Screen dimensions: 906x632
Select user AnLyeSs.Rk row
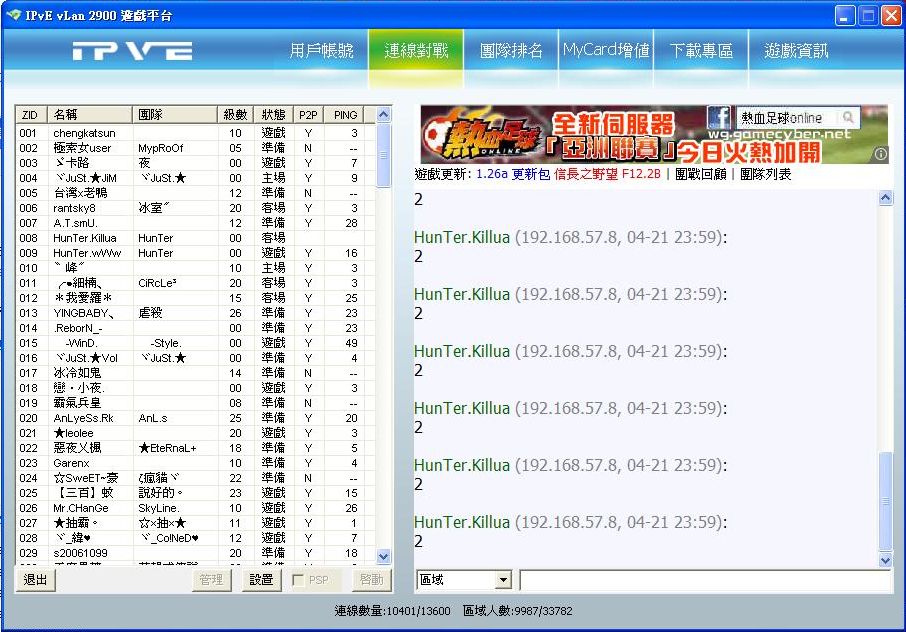pyautogui.click(x=195, y=418)
